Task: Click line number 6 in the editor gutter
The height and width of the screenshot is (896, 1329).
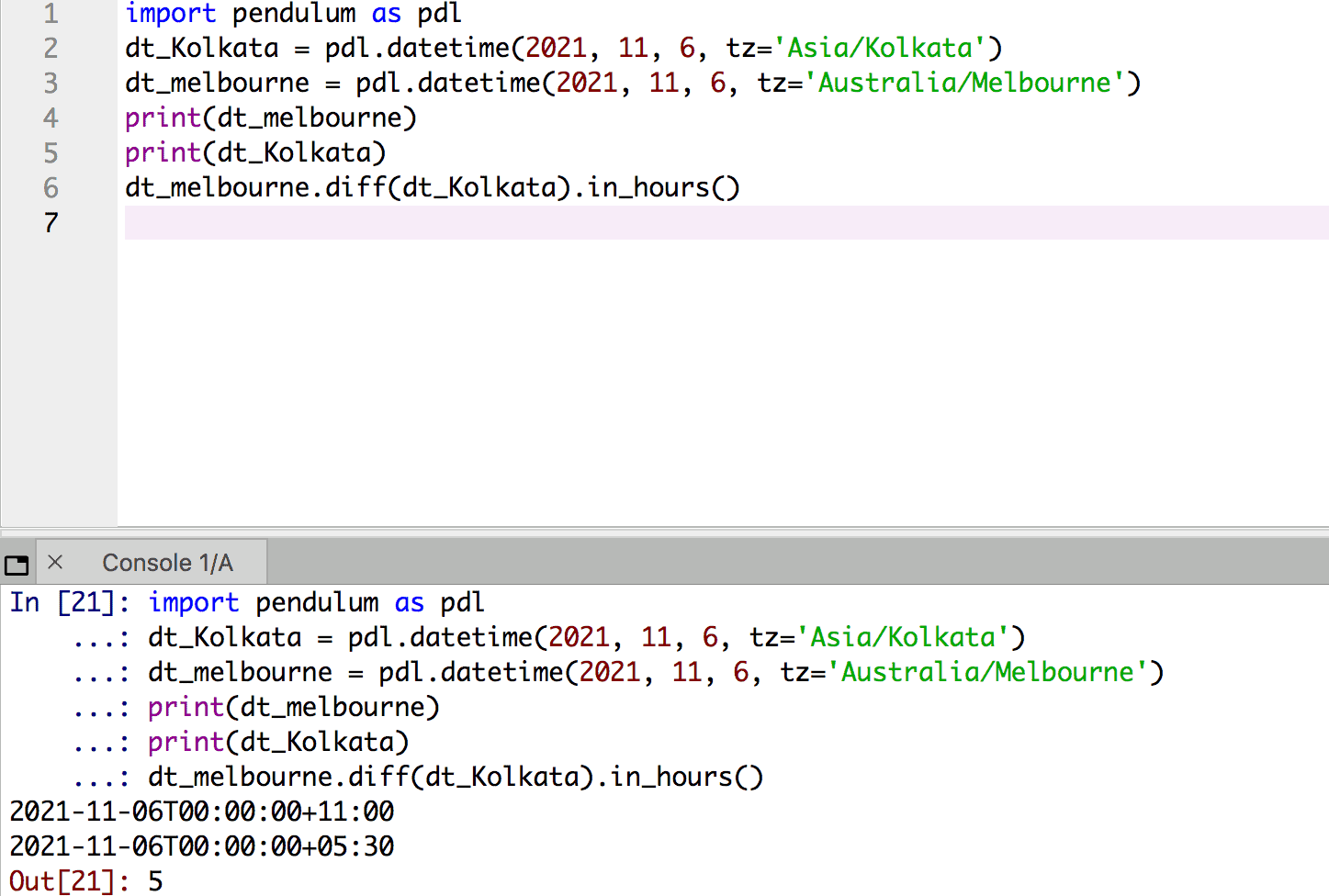Action: coord(51,187)
